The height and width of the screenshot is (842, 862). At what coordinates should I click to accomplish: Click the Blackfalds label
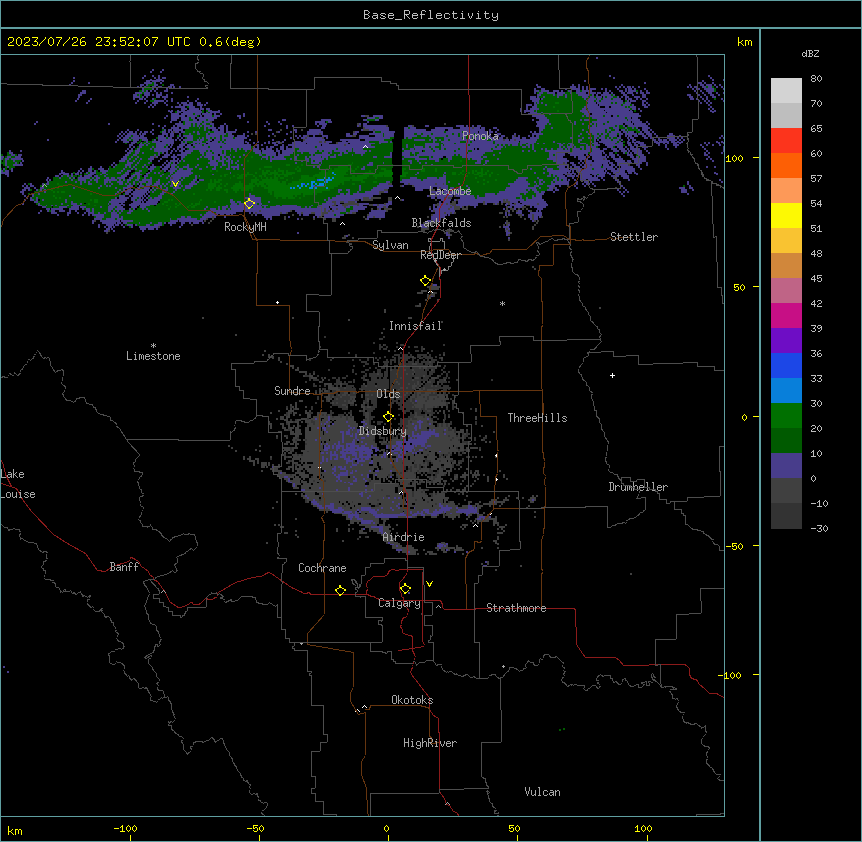441,223
